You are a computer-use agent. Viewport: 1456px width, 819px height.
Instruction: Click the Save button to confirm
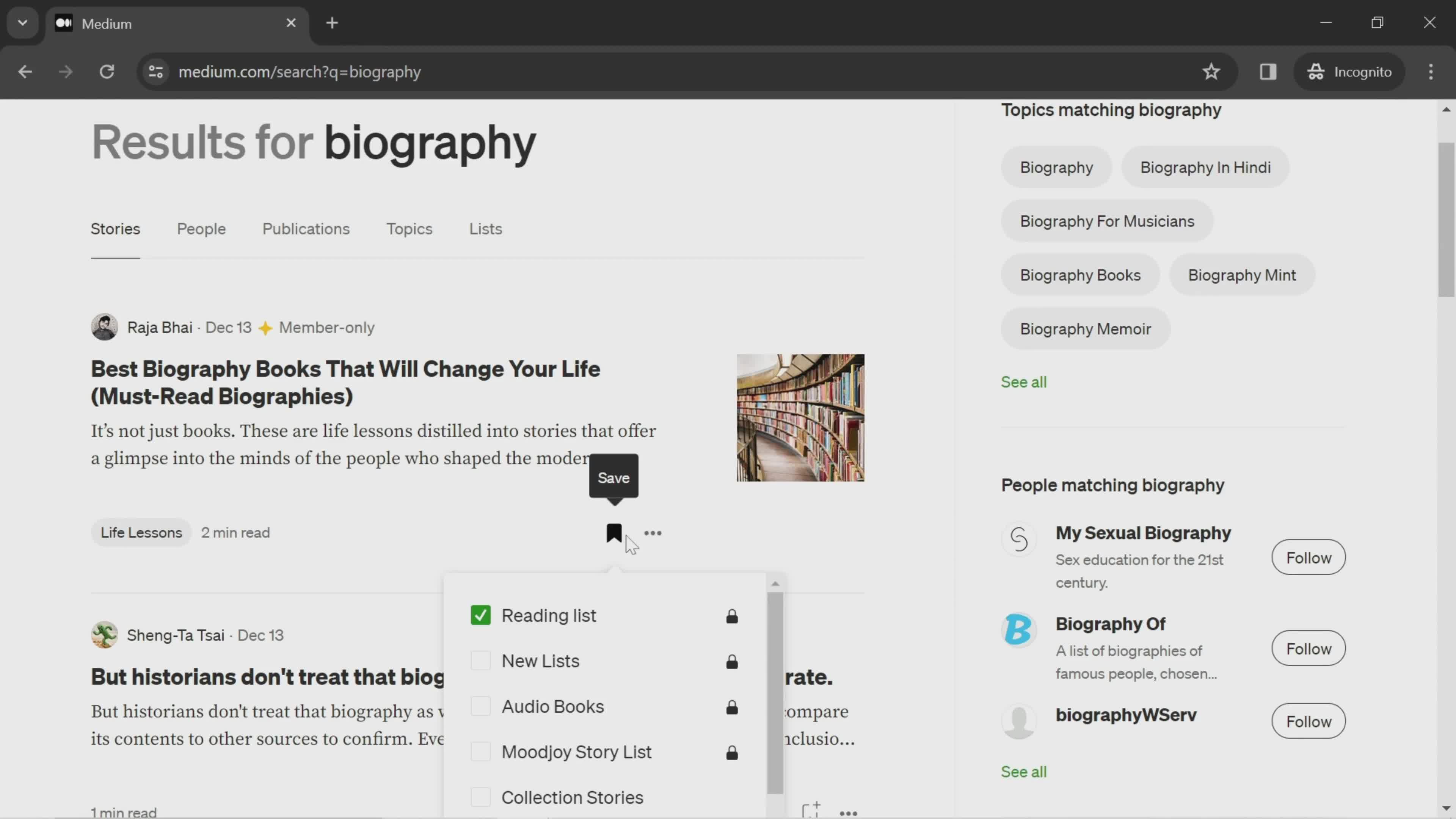click(614, 477)
